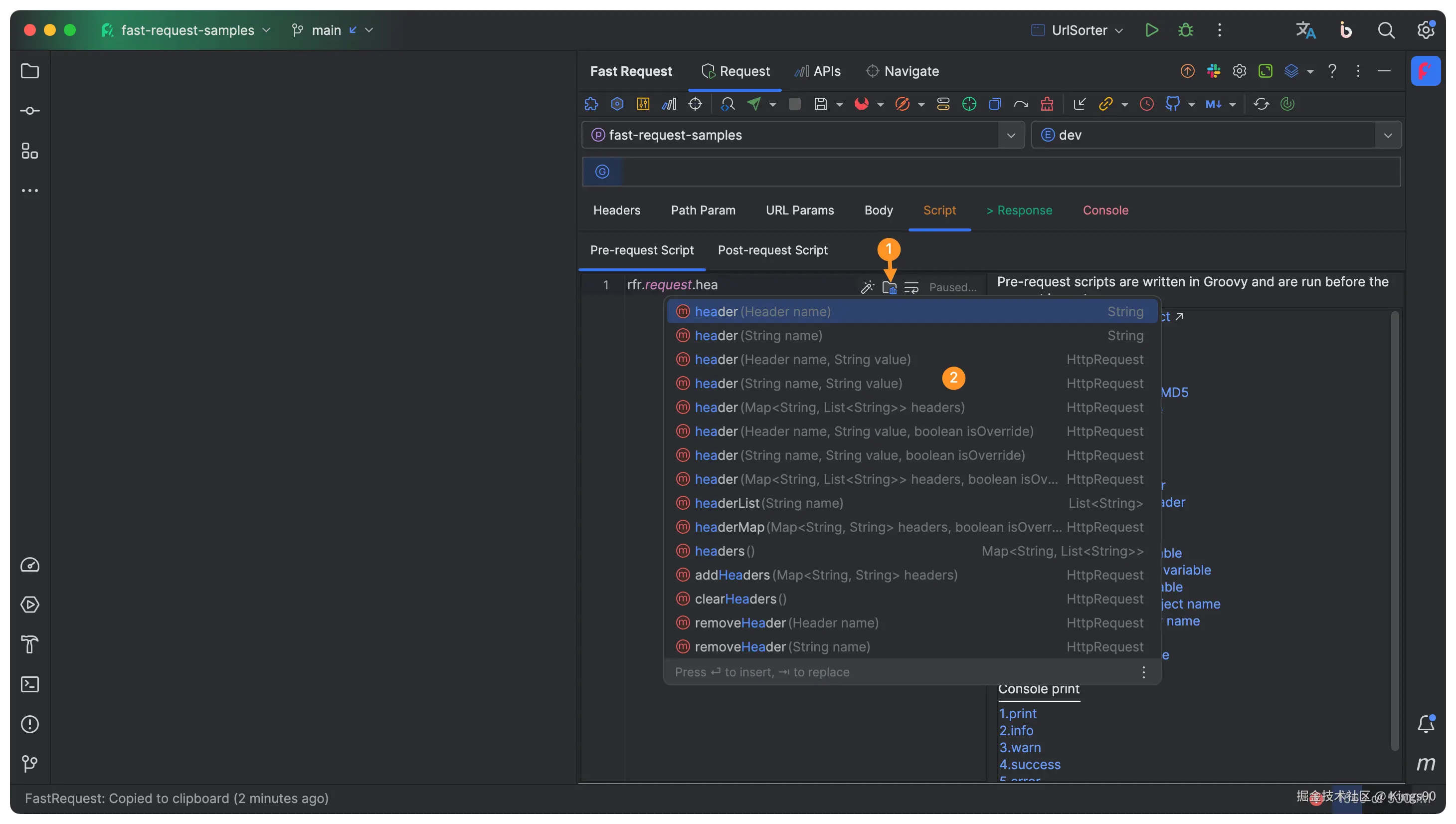
Task: Open request history via the red clock icon
Action: tap(1146, 104)
